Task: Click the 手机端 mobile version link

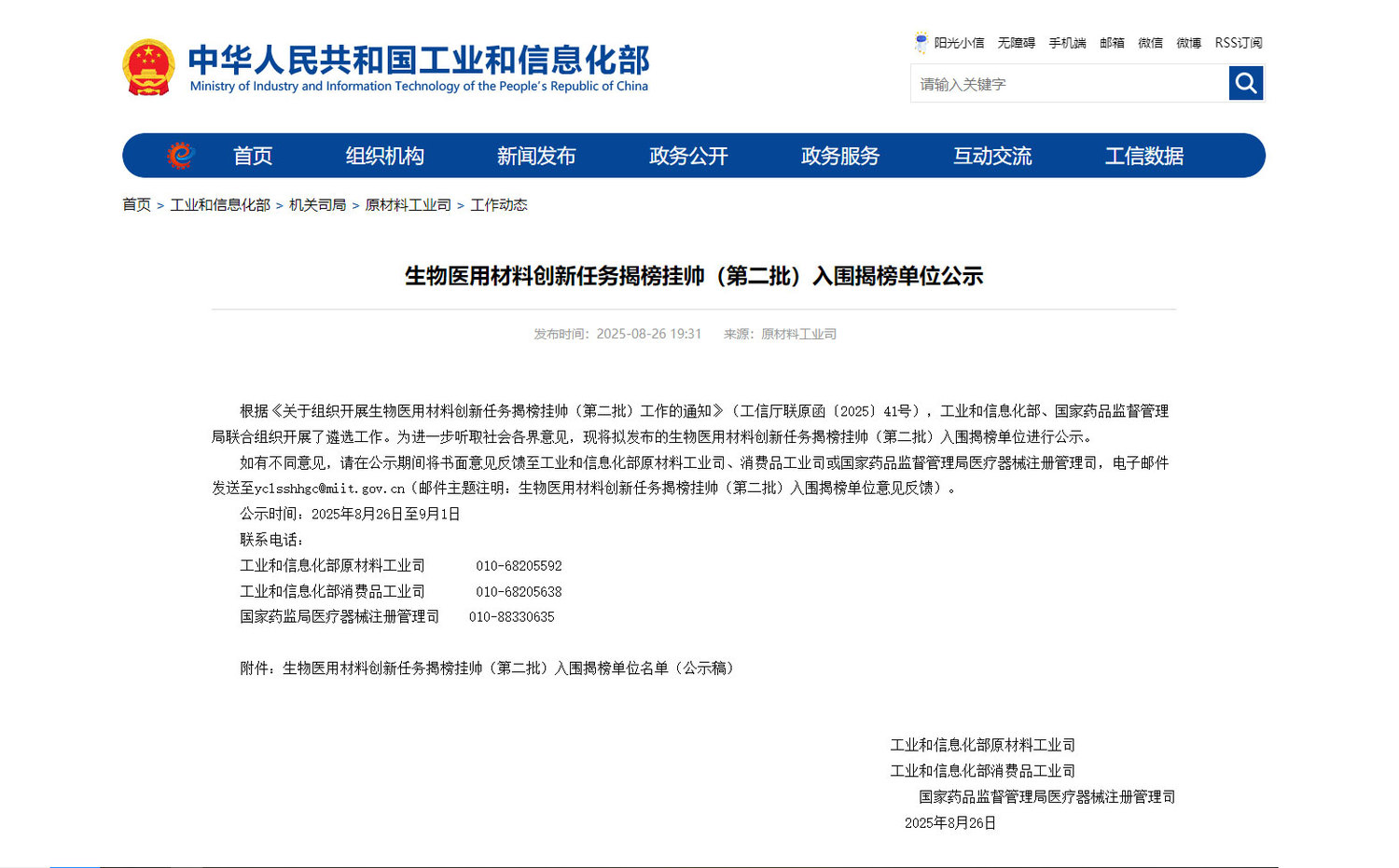Action: pyautogui.click(x=1067, y=43)
